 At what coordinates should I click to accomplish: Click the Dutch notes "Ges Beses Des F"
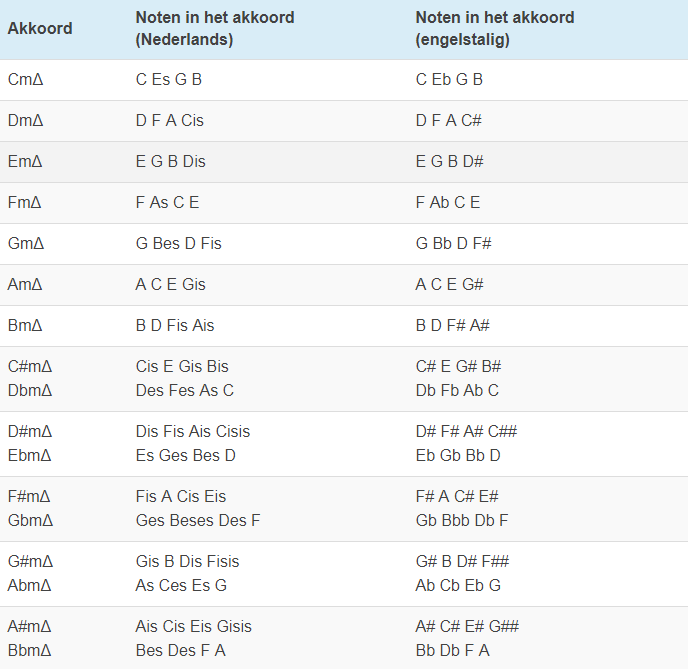198,521
